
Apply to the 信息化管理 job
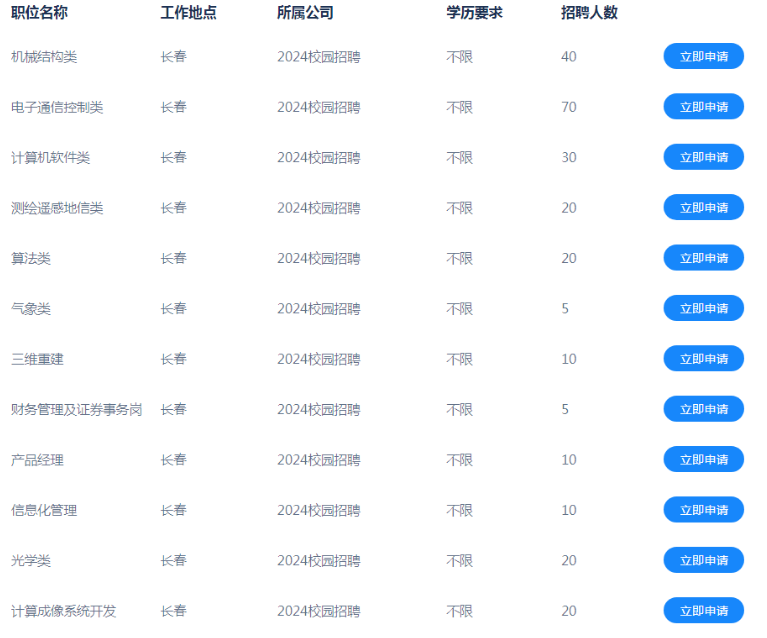click(703, 510)
